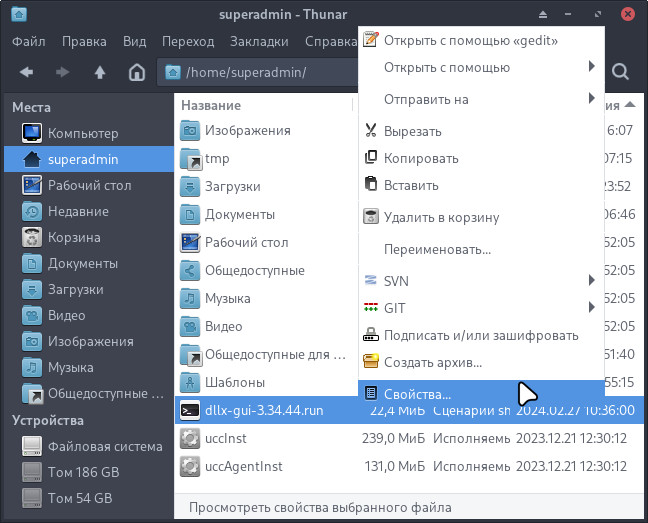Open the Файл menu
Viewport: 648px width, 523px height.
point(29,41)
